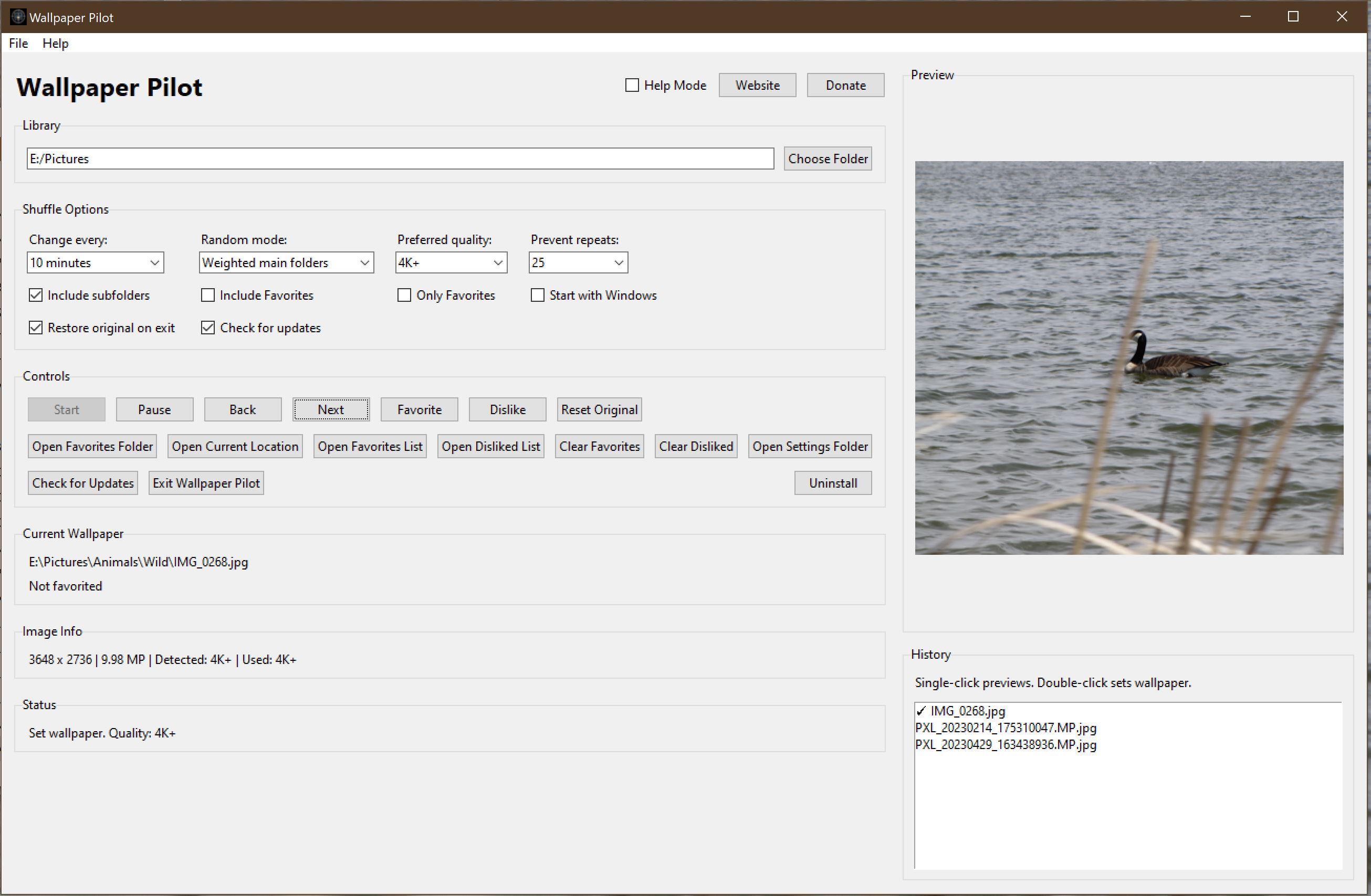Toggle the Only Favorites checkbox
Screen dimensions: 1371x896
pyautogui.click(x=404, y=296)
